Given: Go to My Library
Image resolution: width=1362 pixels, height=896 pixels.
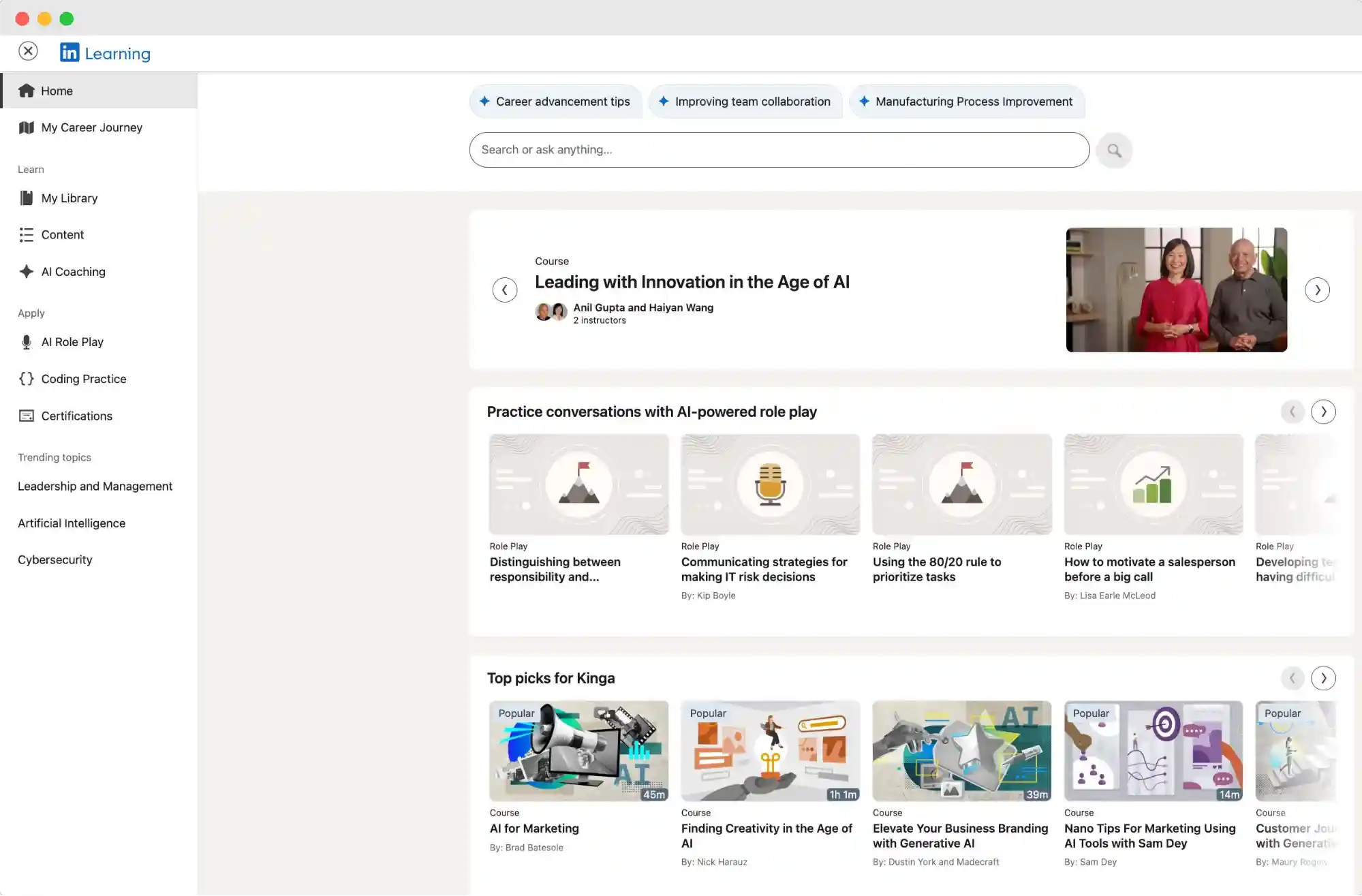Looking at the screenshot, I should coord(99,198).
